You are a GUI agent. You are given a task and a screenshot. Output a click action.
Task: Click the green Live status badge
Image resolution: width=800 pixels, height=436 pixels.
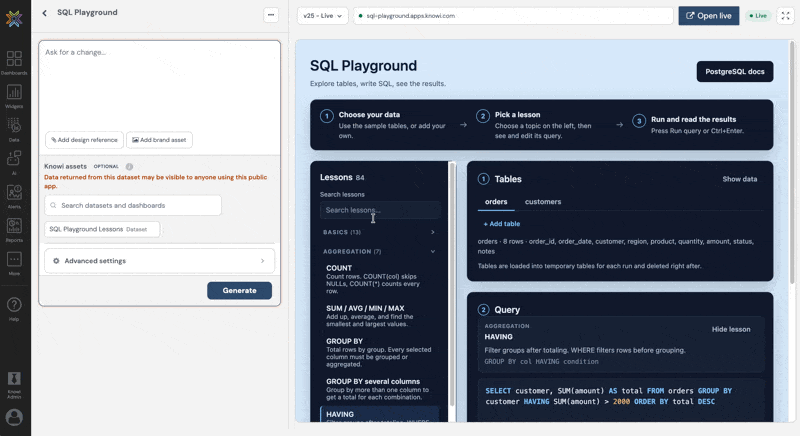[758, 16]
